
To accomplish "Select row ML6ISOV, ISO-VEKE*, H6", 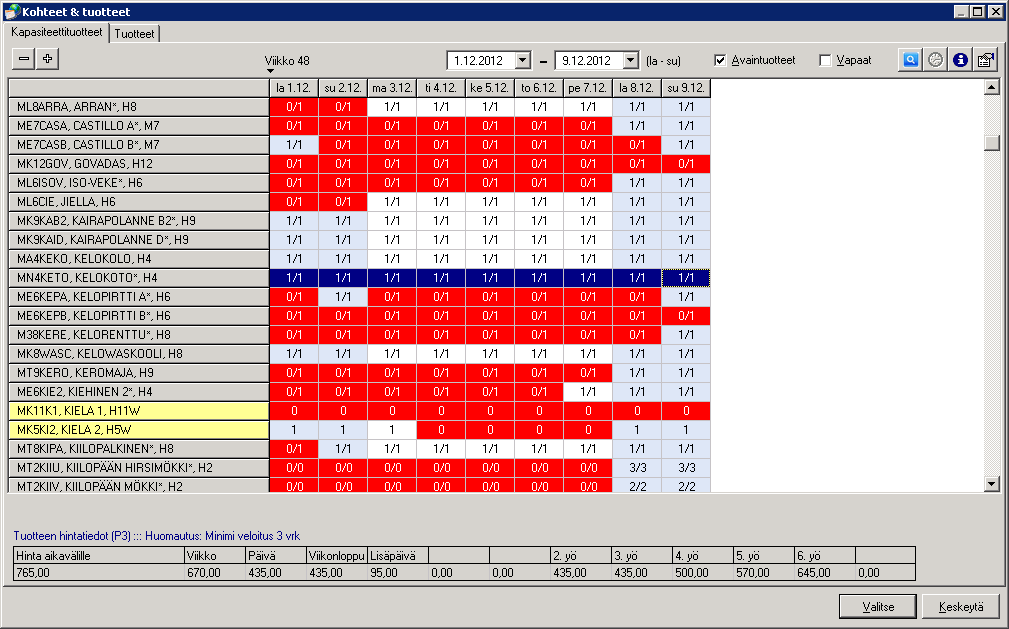I will (x=139, y=183).
